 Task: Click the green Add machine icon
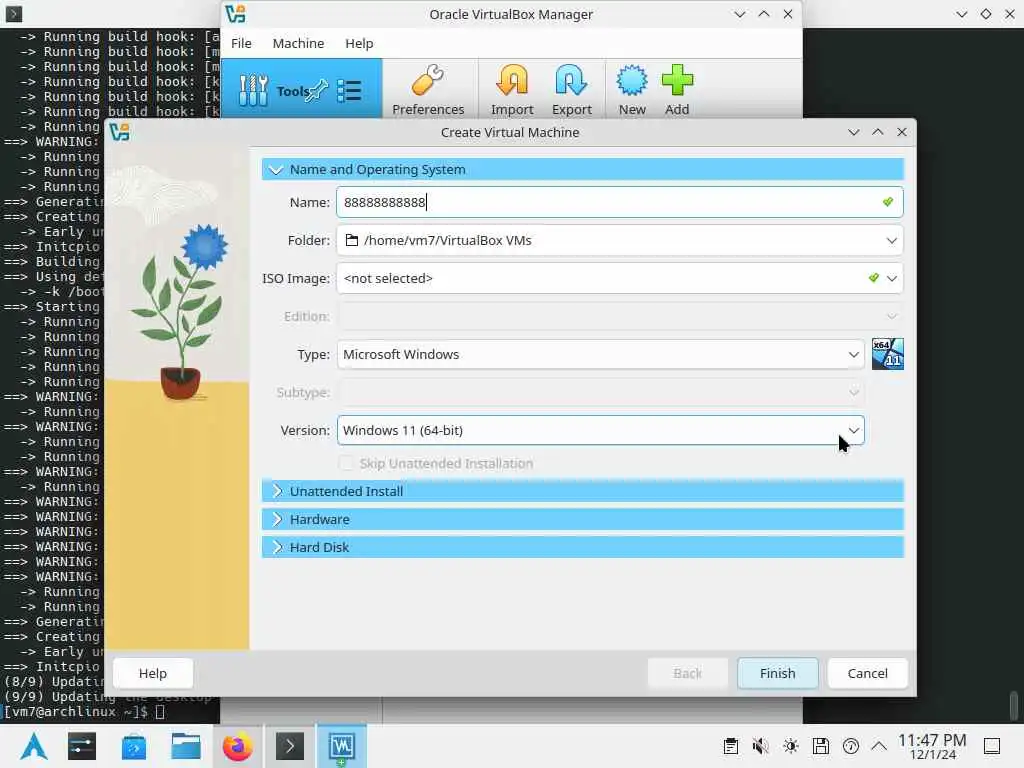[x=677, y=89]
